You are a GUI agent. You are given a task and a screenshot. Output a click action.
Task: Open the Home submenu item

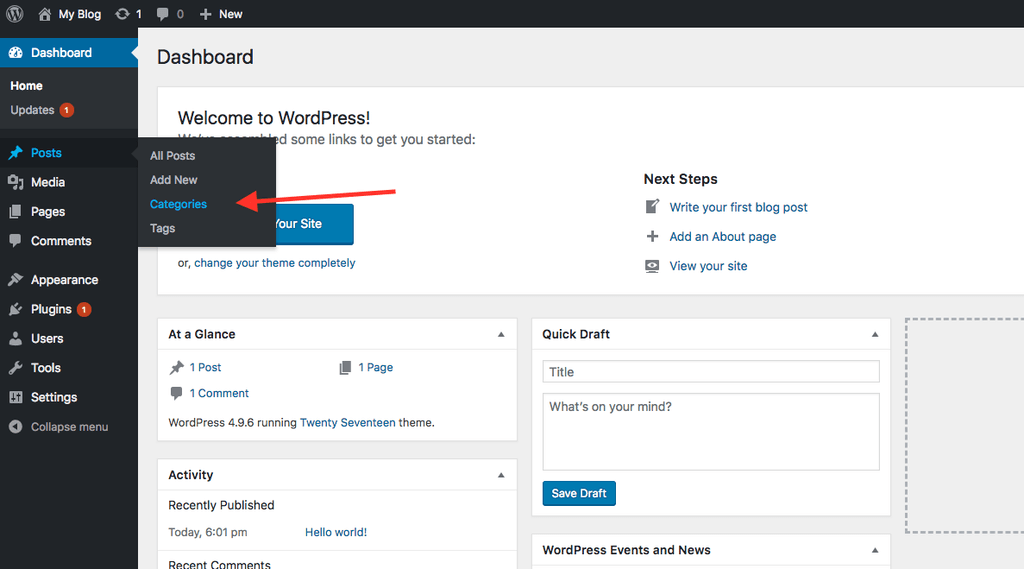pyautogui.click(x=26, y=86)
